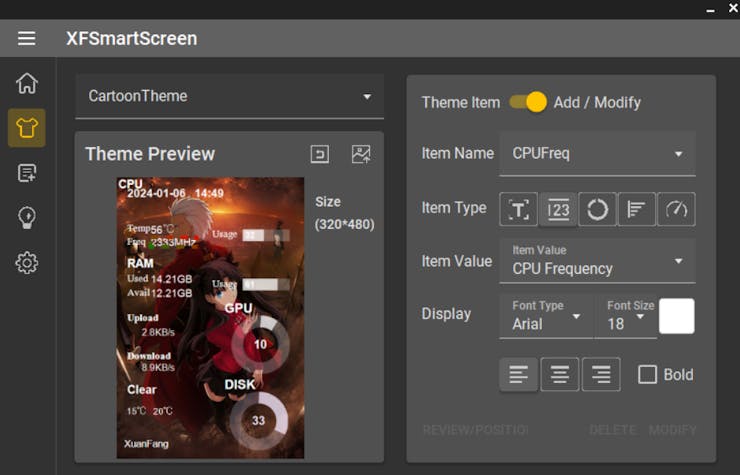Toggle the Add / Modify switch
Viewport: 740px width, 475px height.
[528, 102]
